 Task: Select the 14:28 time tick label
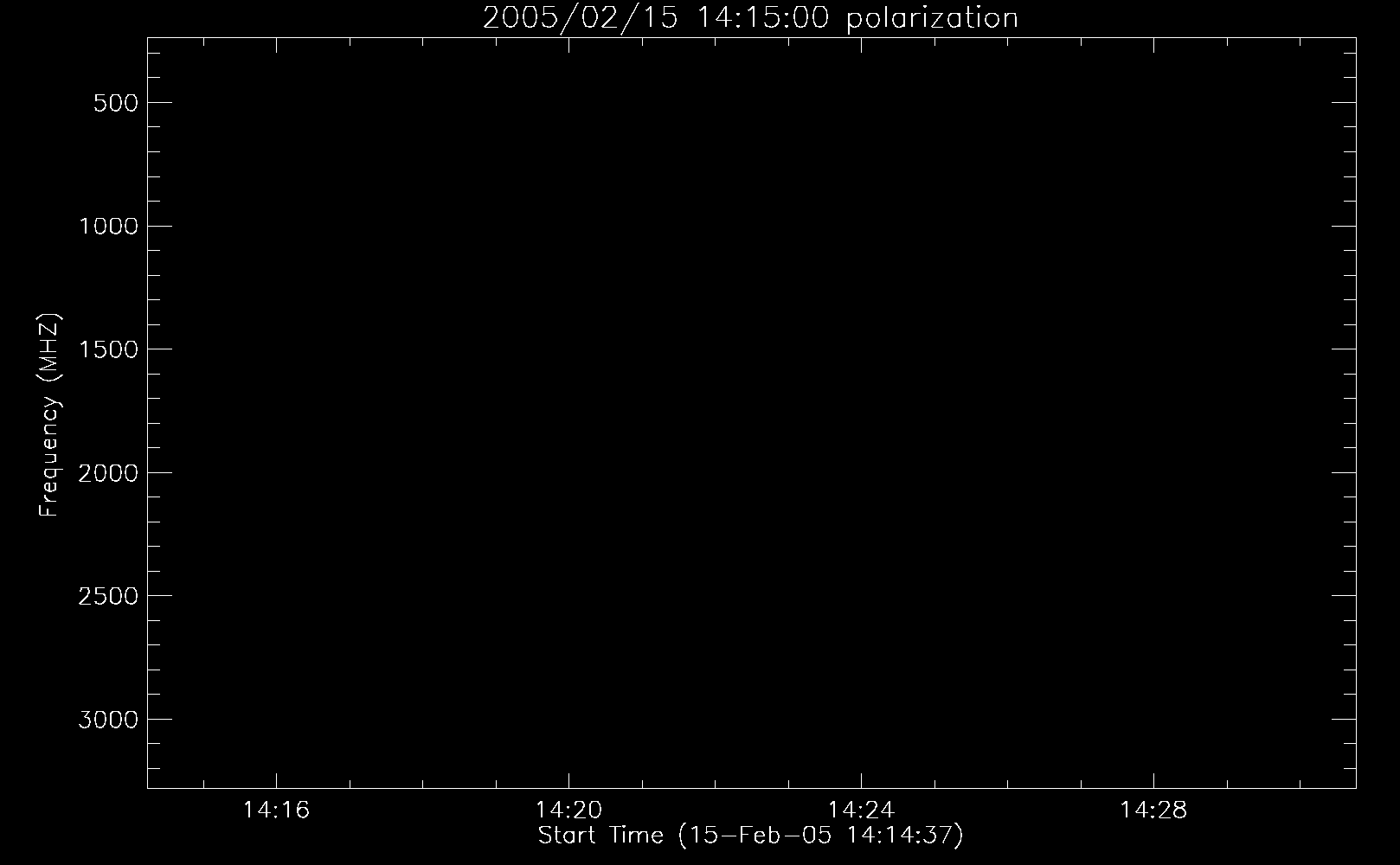[1153, 811]
